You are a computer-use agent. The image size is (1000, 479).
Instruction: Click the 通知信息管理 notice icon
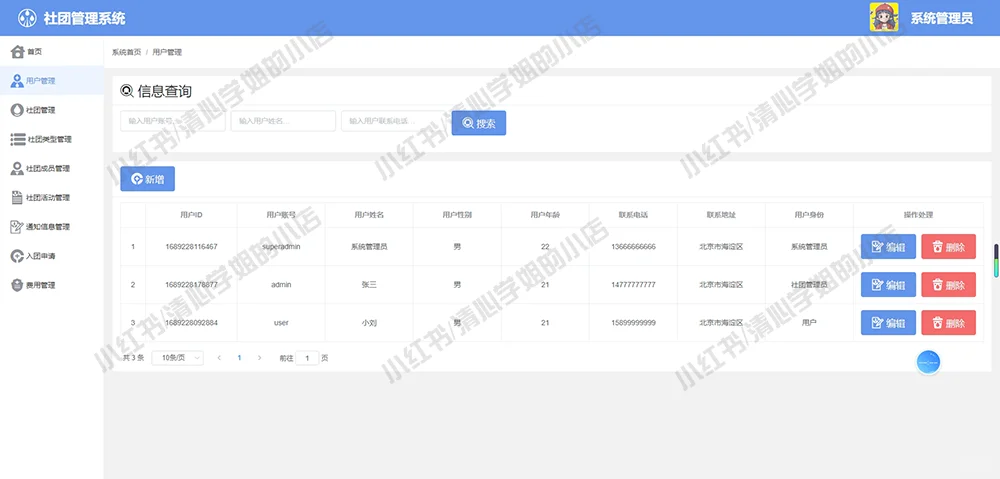click(x=17, y=227)
